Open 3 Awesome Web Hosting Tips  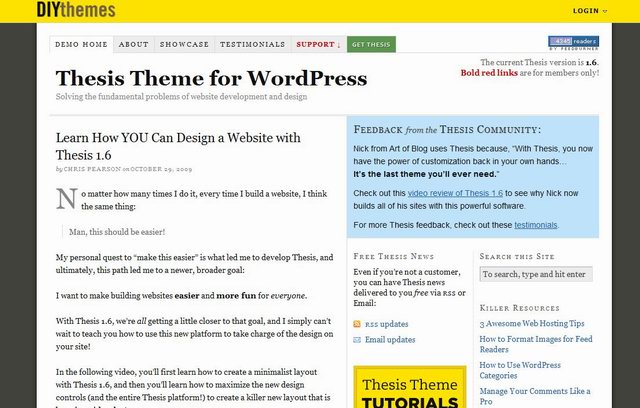click(x=532, y=324)
